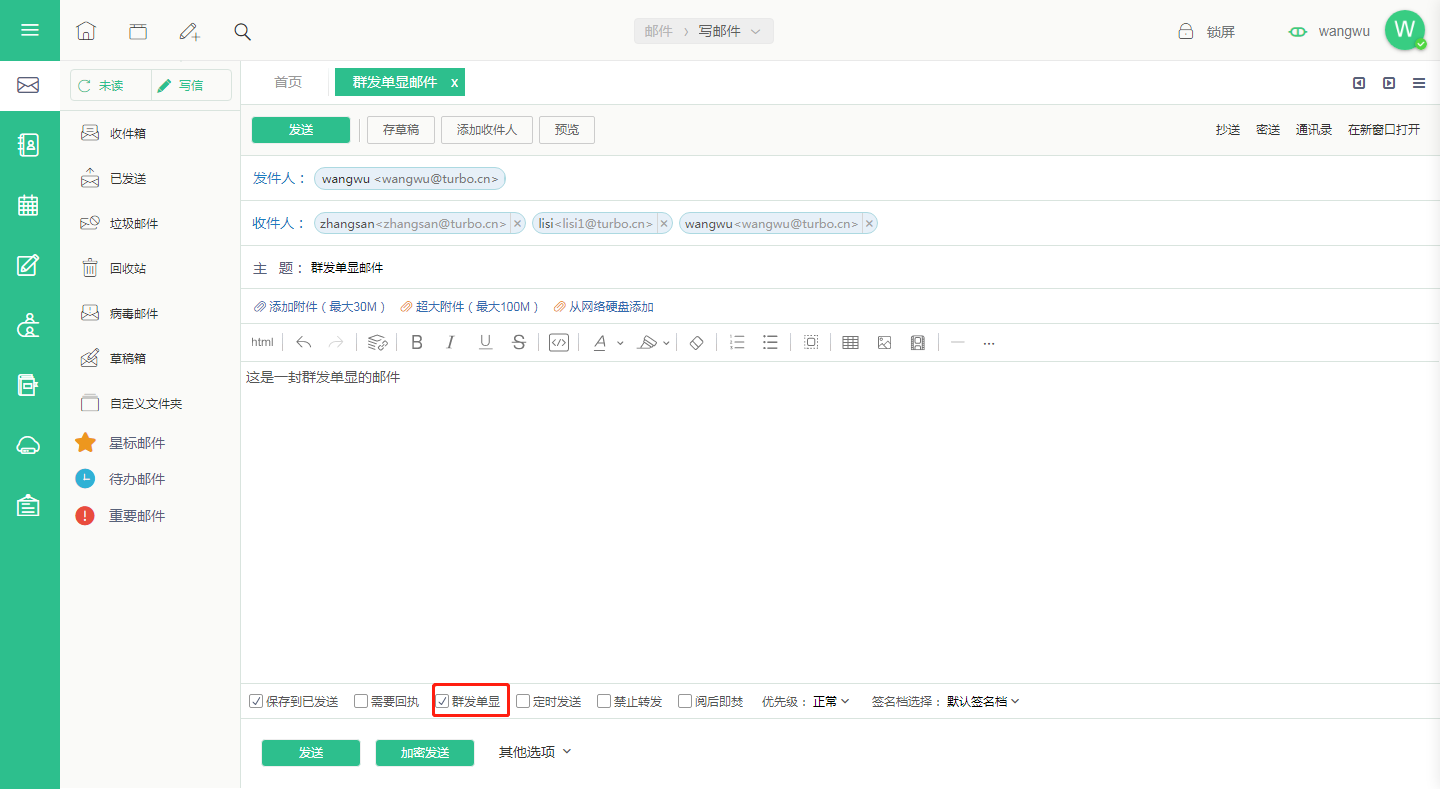Image resolution: width=1440 pixels, height=789 pixels.
Task: Click the eraser clear-format icon
Action: (x=697, y=342)
